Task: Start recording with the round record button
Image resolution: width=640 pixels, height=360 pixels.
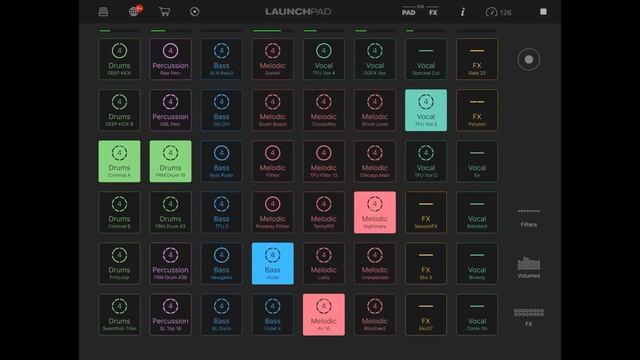Action: [529, 60]
